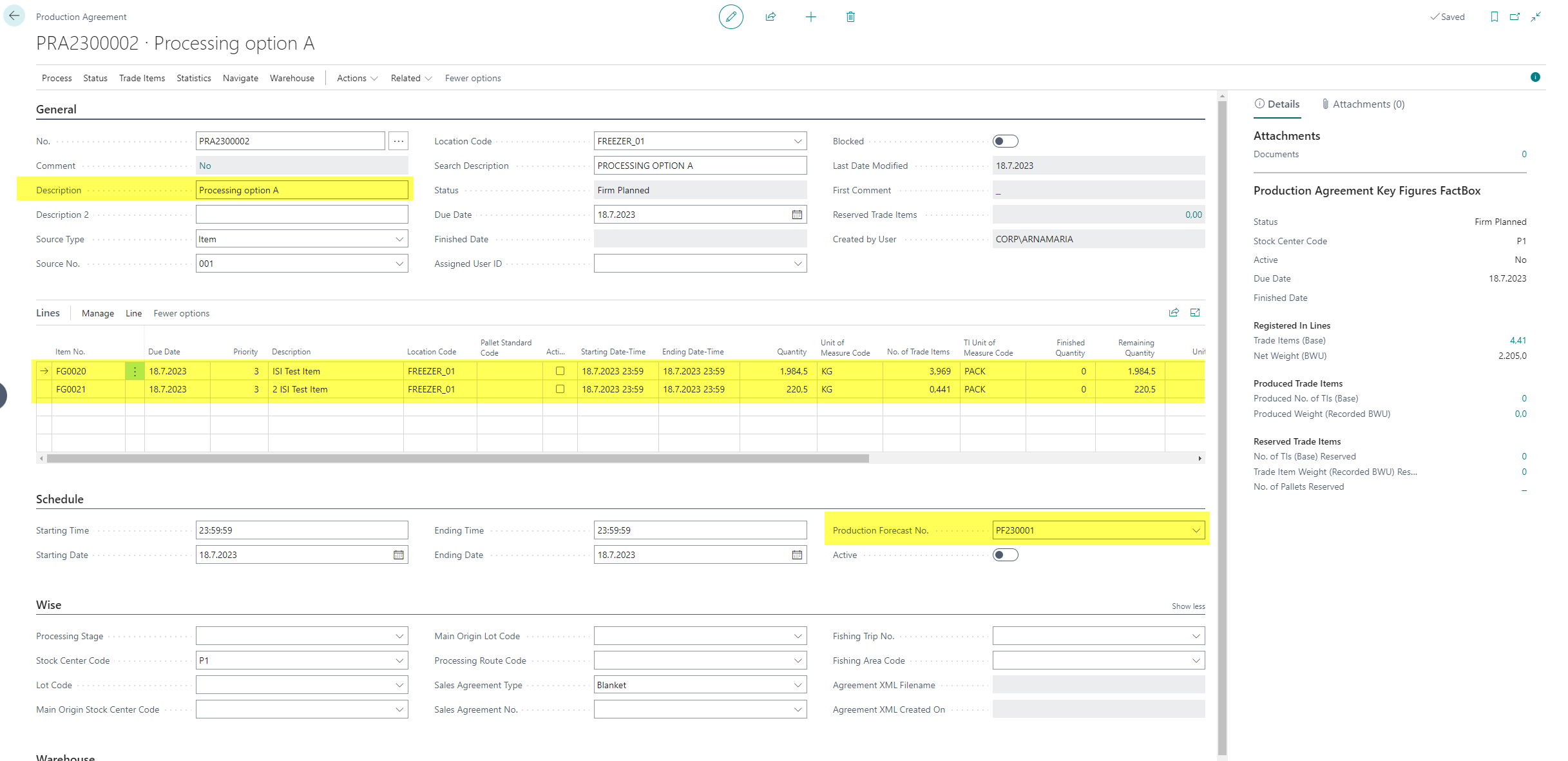Image resolution: width=1568 pixels, height=761 pixels.
Task: Click the edit pencil icon
Action: tap(731, 17)
